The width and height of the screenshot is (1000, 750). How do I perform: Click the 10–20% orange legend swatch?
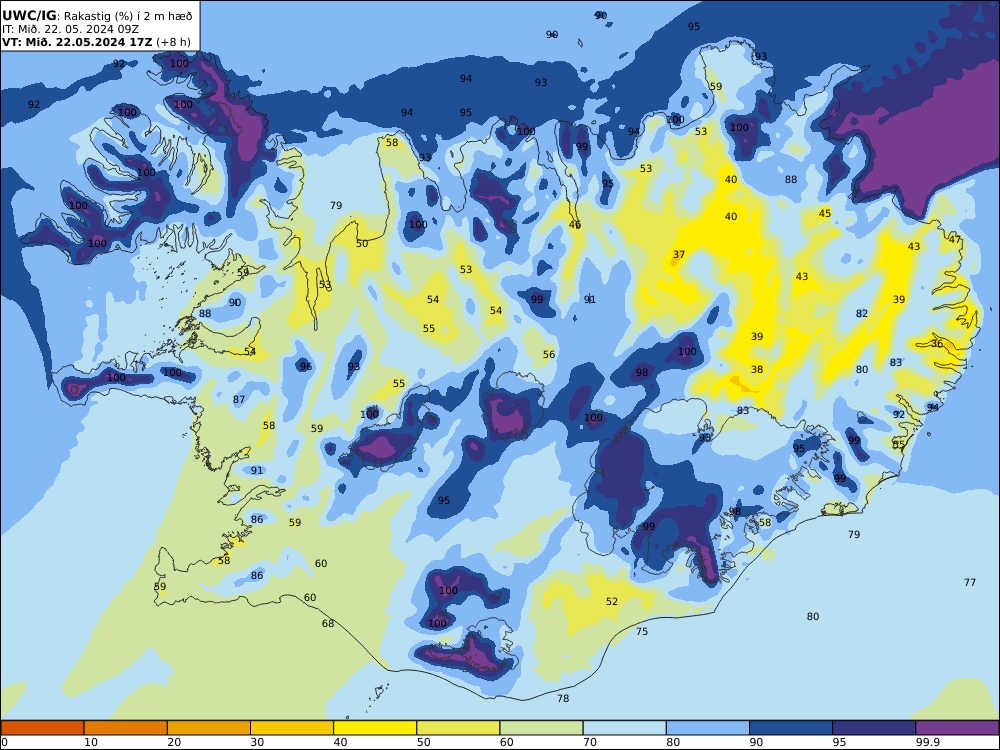pos(126,728)
